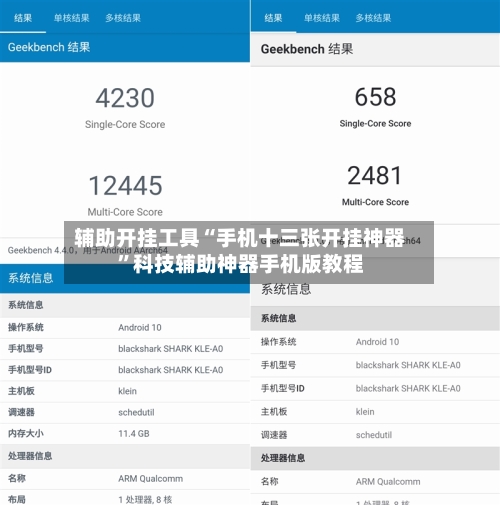The width and height of the screenshot is (500, 505).
Task: Click Multi-Core Score label under 2481
Action: [375, 202]
